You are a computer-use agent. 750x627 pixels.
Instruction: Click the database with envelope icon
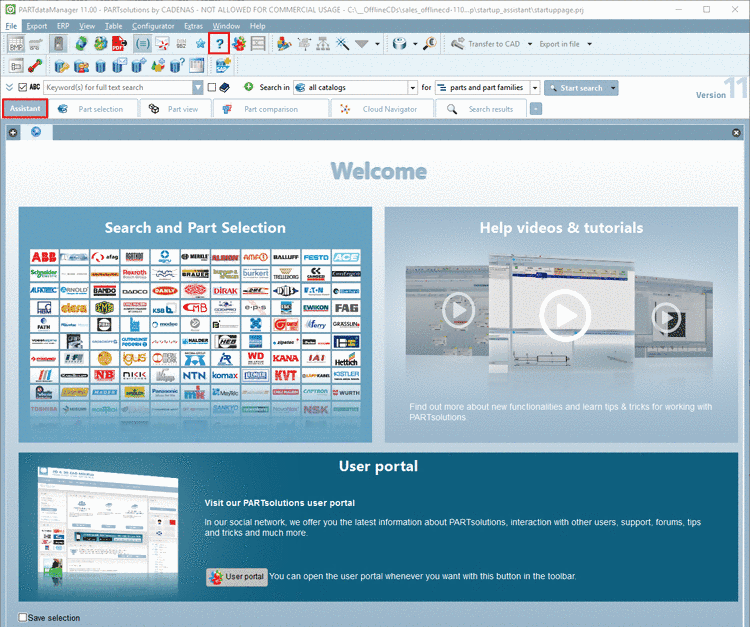[x=120, y=66]
